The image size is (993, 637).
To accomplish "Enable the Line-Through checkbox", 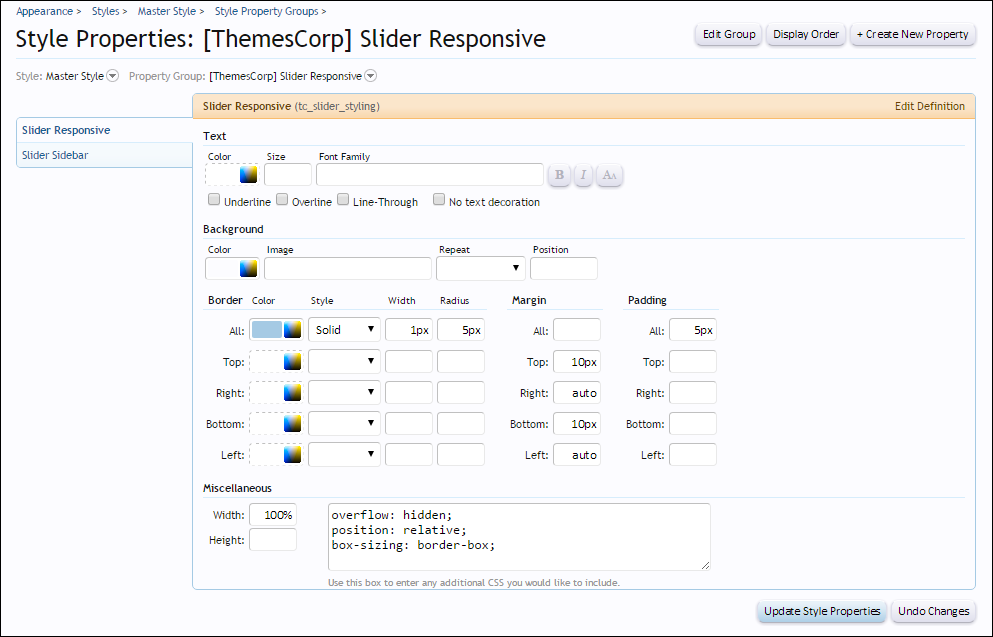I will coord(343,200).
